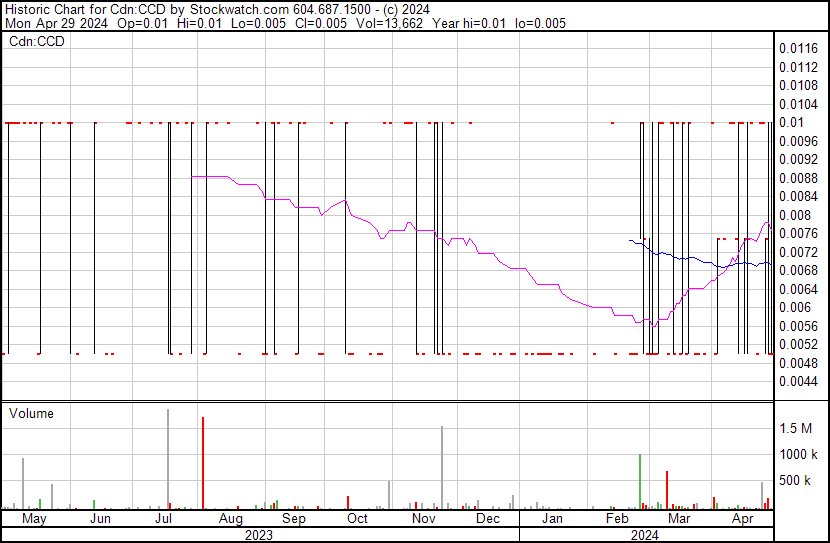
Task: Click the 2023 year label
Action: [x=259, y=535]
